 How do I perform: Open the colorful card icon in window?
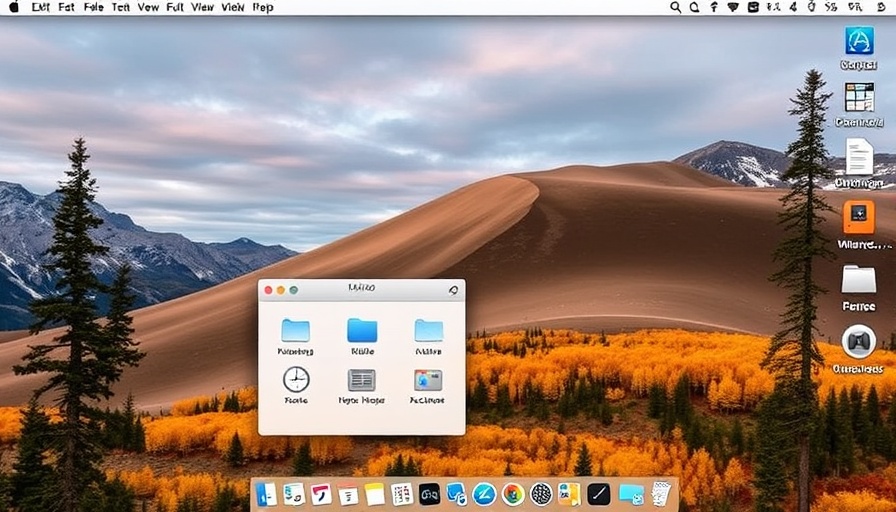428,380
